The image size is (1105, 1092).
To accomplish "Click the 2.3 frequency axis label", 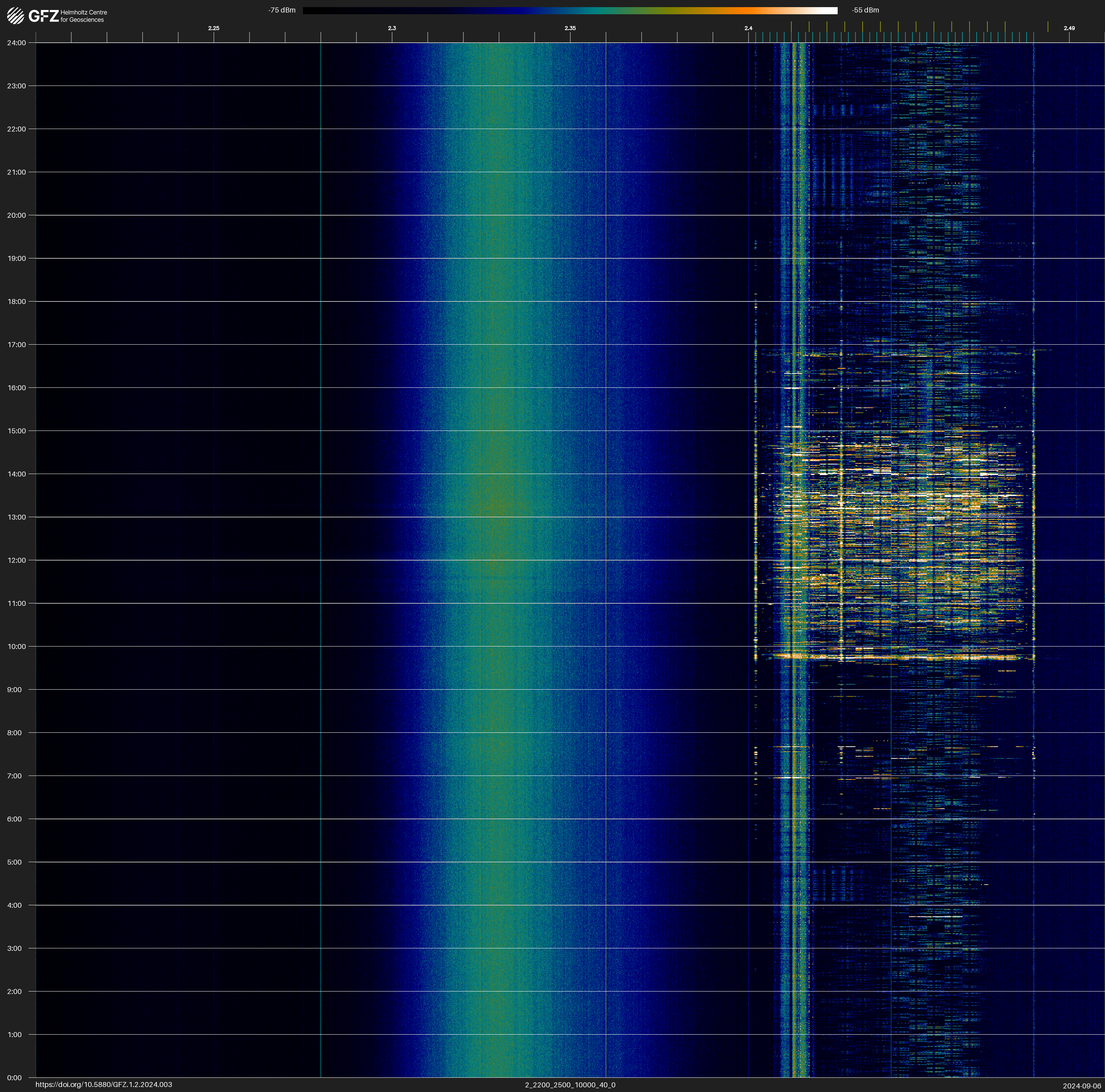I will [x=392, y=28].
